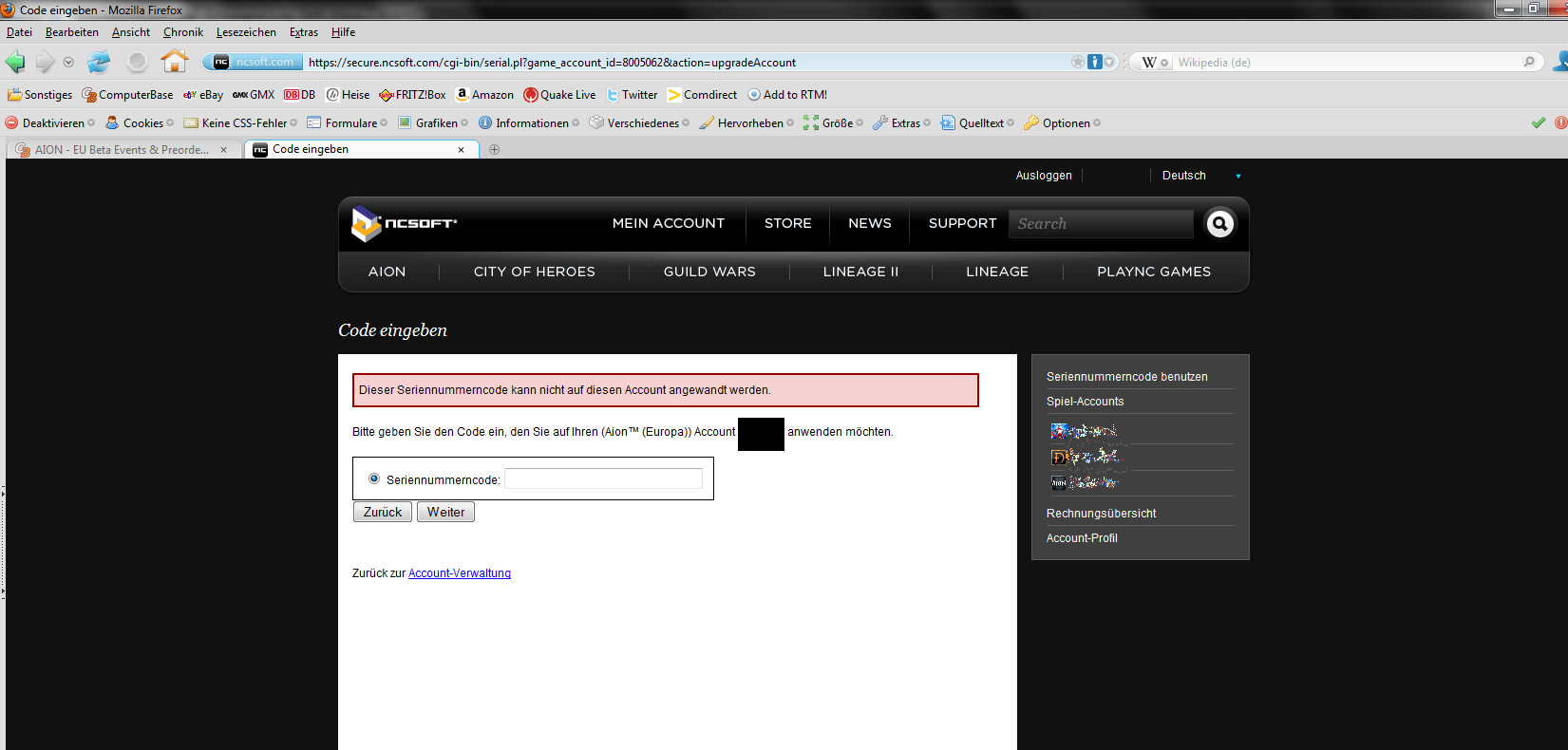Click the search magnifier in Wikipedia box
The width and height of the screenshot is (1568, 750).
tap(1529, 62)
